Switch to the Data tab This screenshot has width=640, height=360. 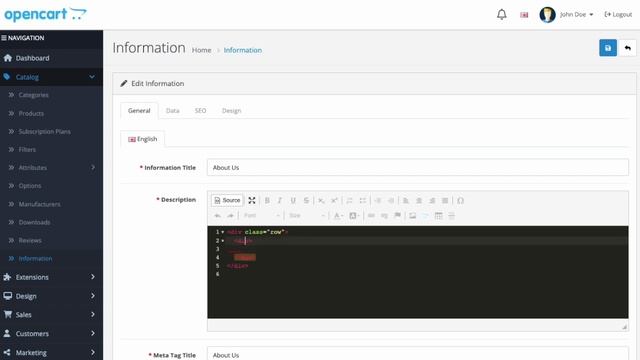[173, 111]
